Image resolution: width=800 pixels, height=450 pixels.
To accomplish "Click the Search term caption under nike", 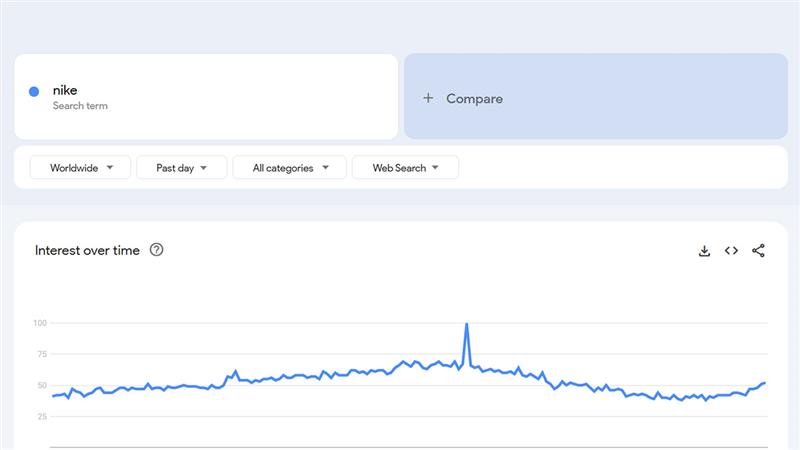I will click(x=80, y=106).
